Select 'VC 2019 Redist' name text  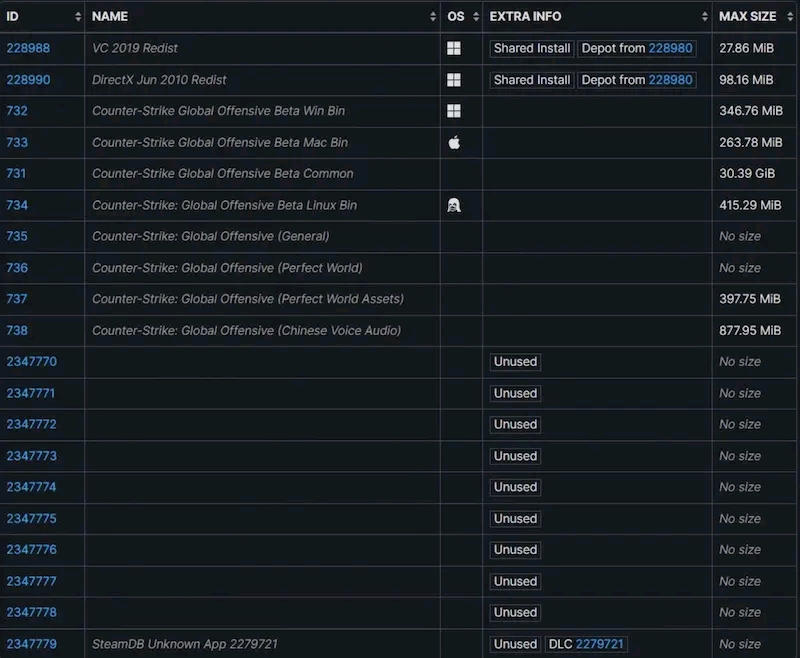135,48
